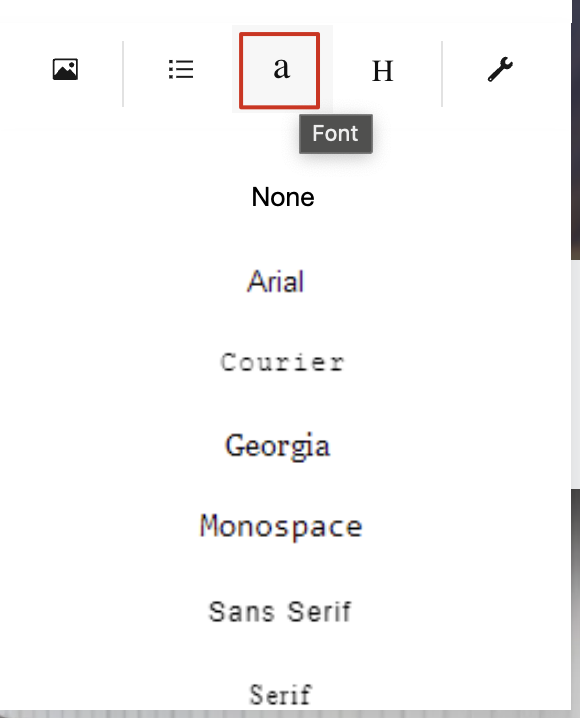Expand the bulleted list options dropdown
The image size is (580, 718).
click(x=181, y=70)
